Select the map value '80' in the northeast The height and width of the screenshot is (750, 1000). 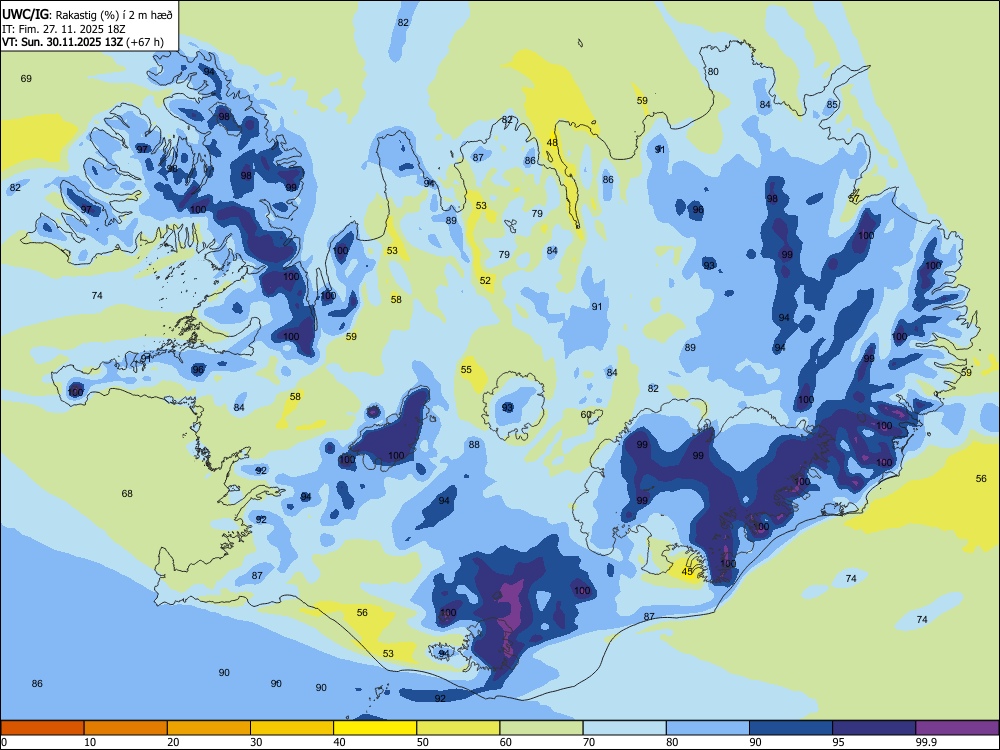coord(713,71)
